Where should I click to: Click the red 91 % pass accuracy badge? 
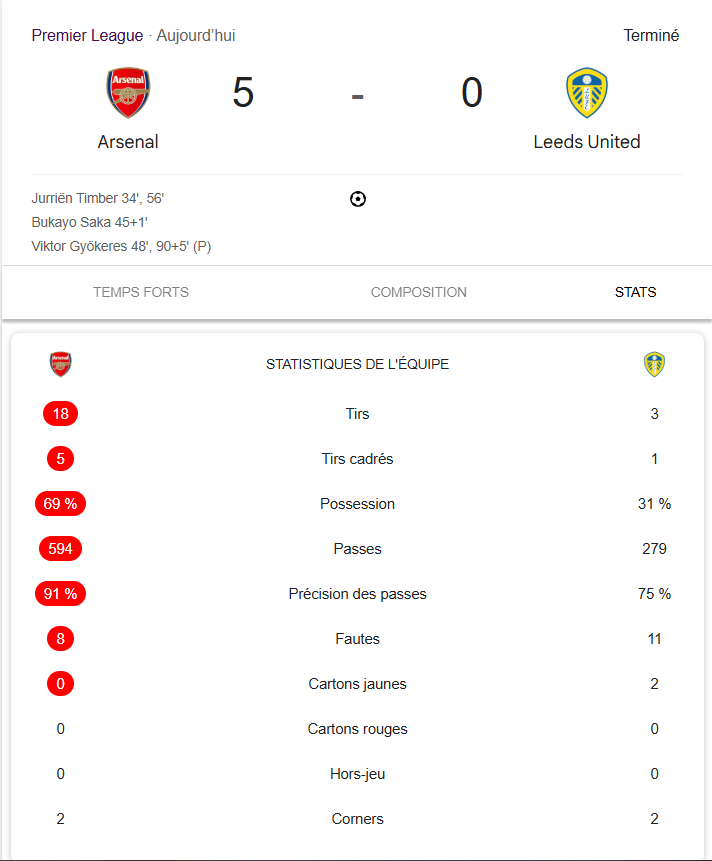tap(60, 594)
